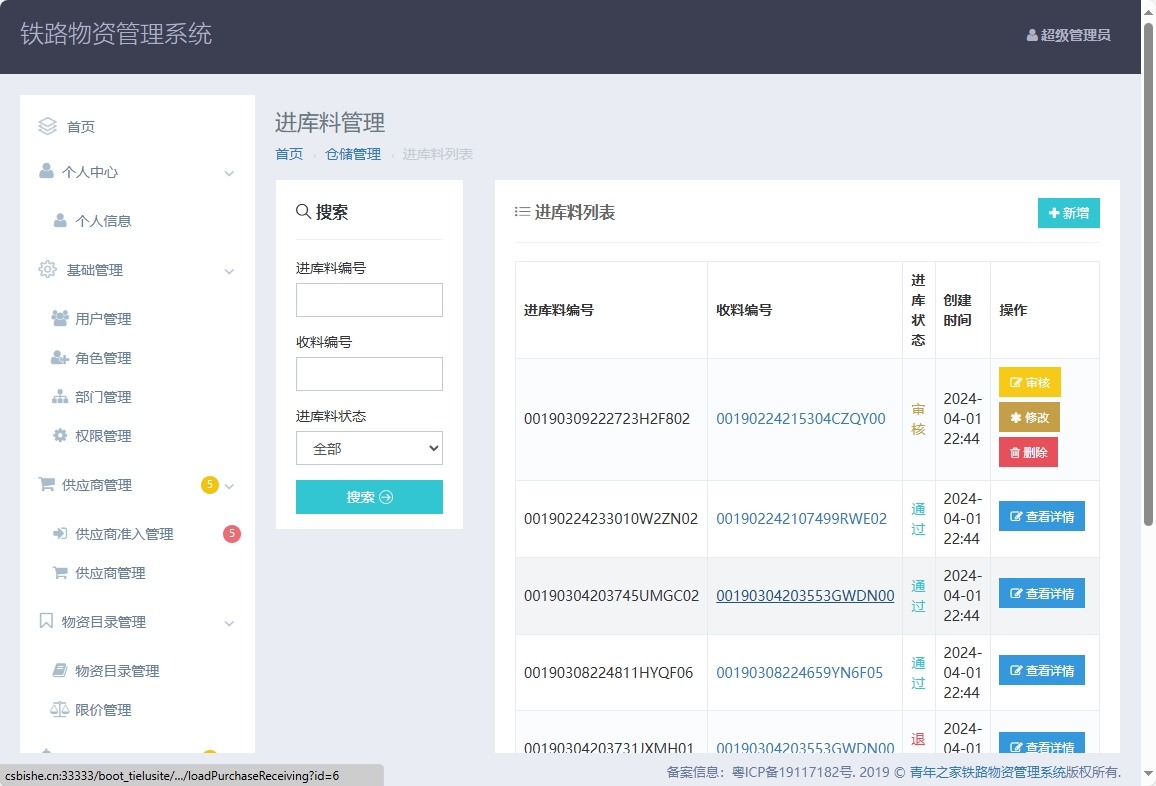Open 部门管理 department tree icon
1156x786 pixels.
(x=61, y=396)
